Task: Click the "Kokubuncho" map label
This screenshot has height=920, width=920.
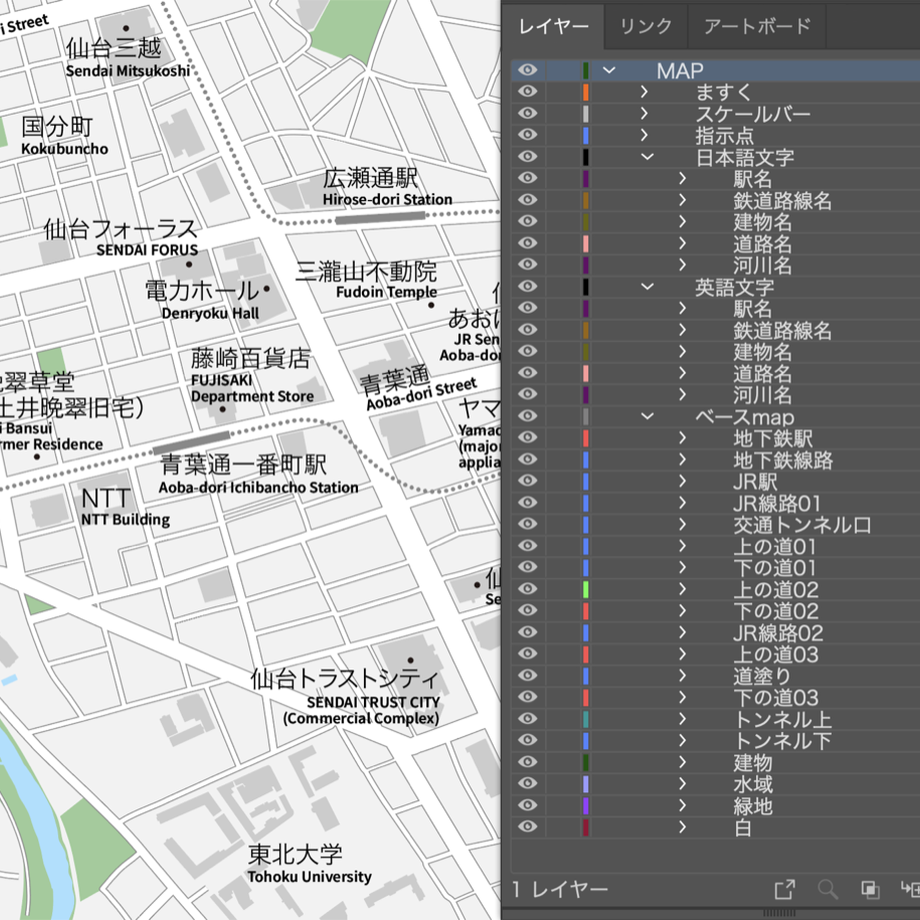Action: 65,148
